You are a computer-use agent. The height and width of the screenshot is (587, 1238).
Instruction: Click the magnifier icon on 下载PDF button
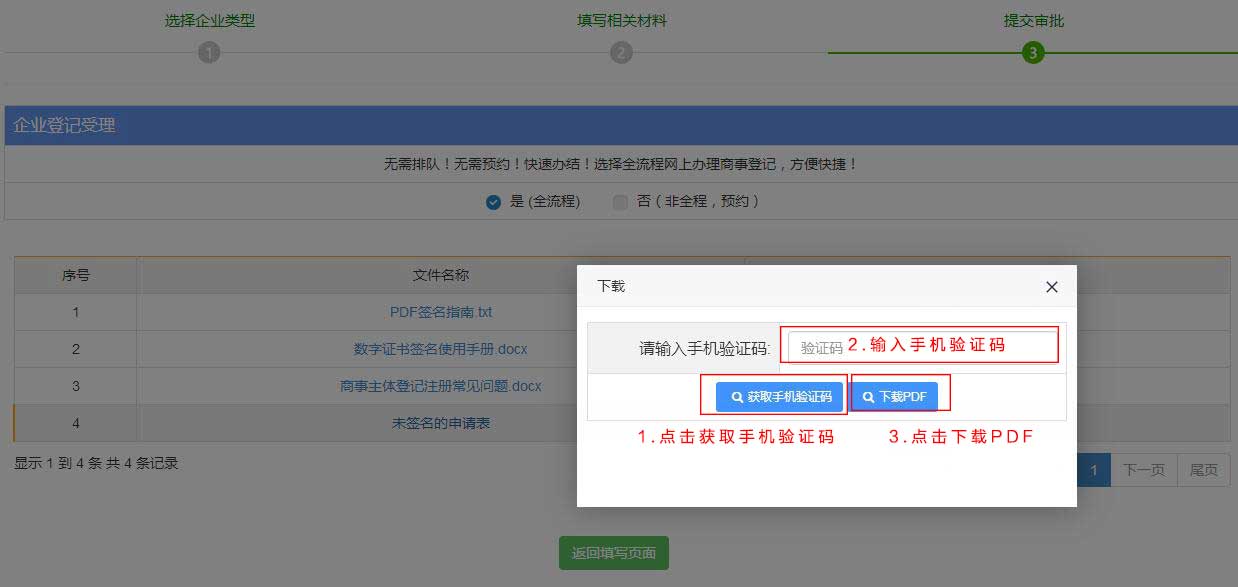pyautogui.click(x=866, y=395)
